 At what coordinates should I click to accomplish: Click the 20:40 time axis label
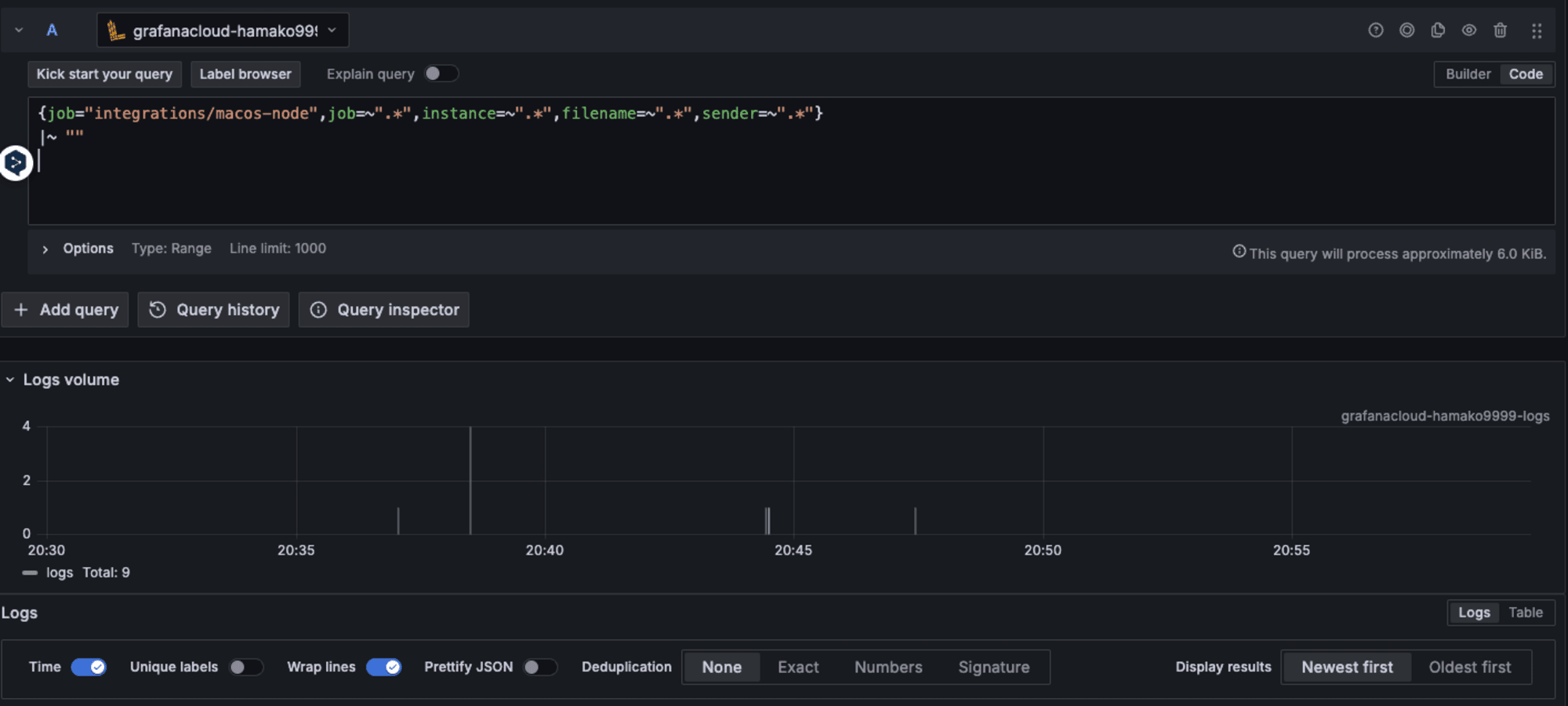(x=545, y=551)
